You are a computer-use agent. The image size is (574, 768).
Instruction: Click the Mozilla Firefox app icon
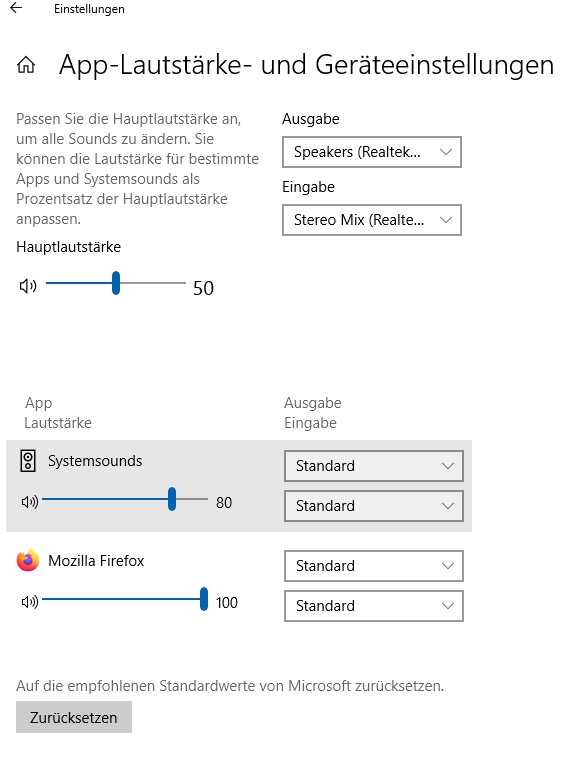27,560
